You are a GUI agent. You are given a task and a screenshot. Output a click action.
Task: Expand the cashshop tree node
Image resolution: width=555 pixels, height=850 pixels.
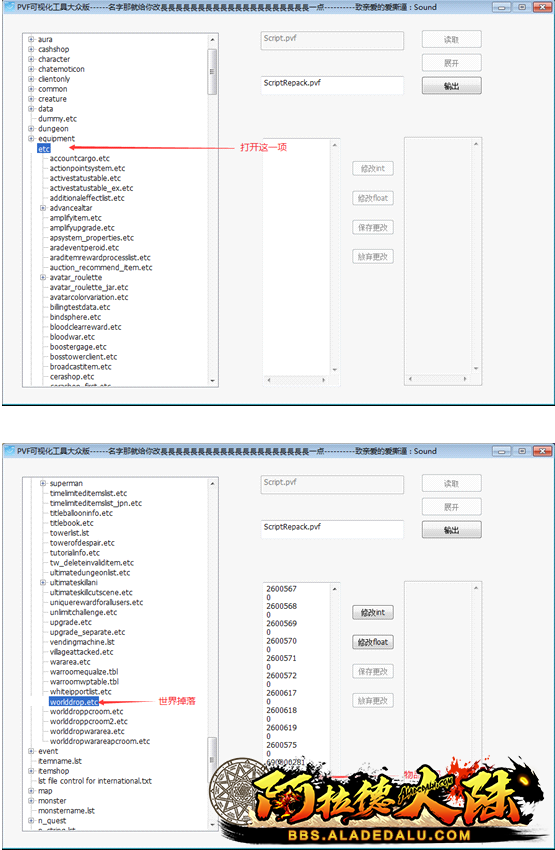[x=31, y=49]
